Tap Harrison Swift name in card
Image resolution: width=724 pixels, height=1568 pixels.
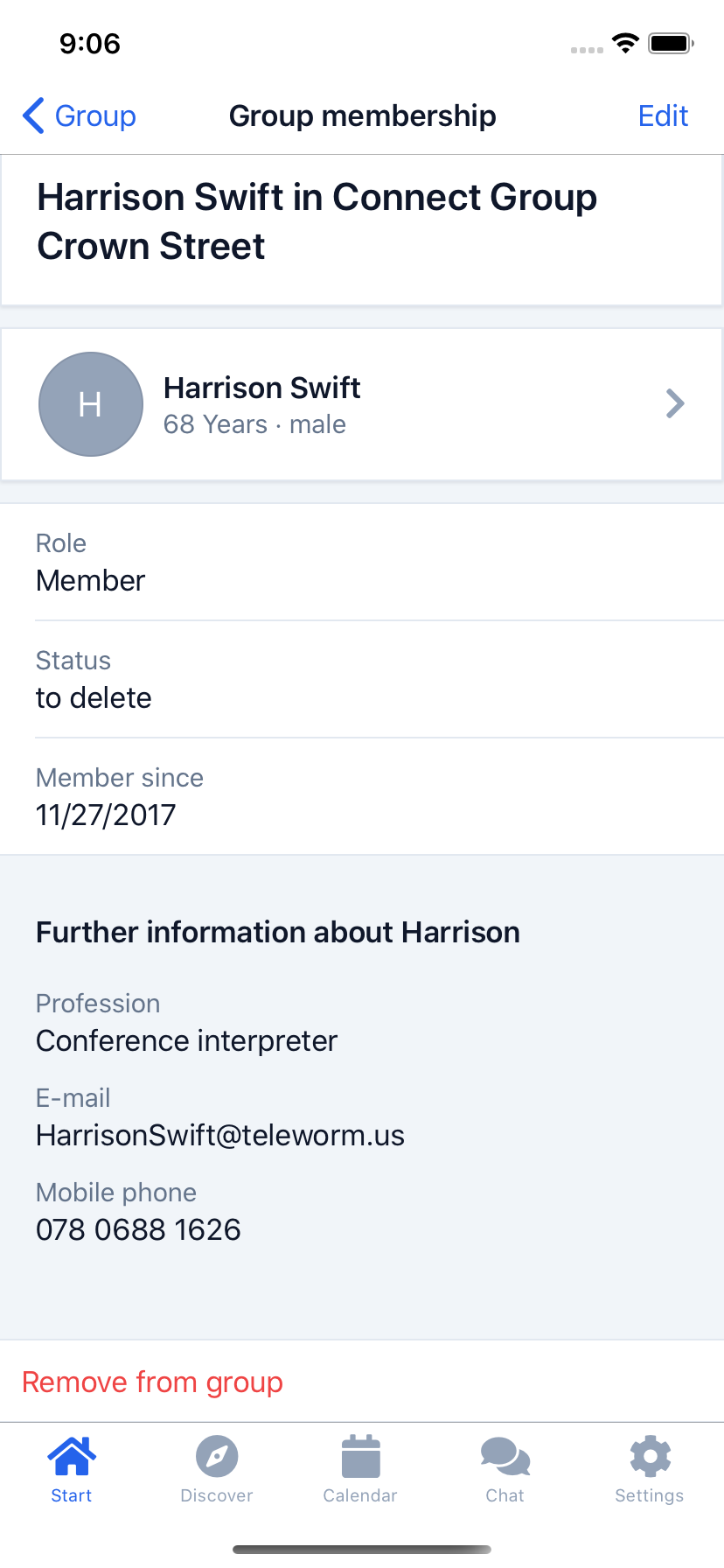click(262, 388)
